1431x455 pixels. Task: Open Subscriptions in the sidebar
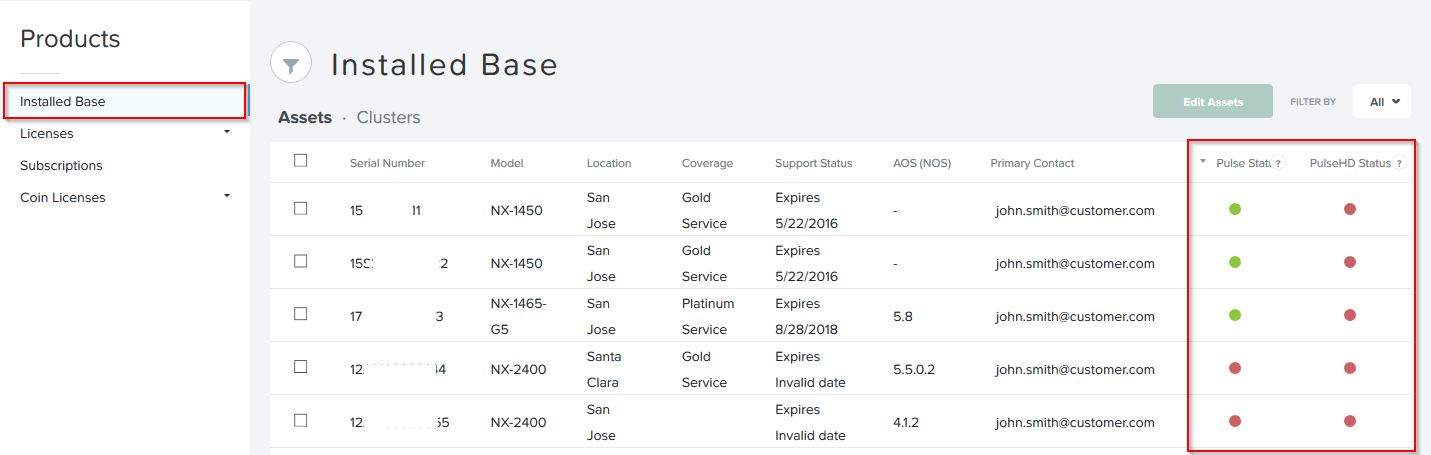click(61, 165)
